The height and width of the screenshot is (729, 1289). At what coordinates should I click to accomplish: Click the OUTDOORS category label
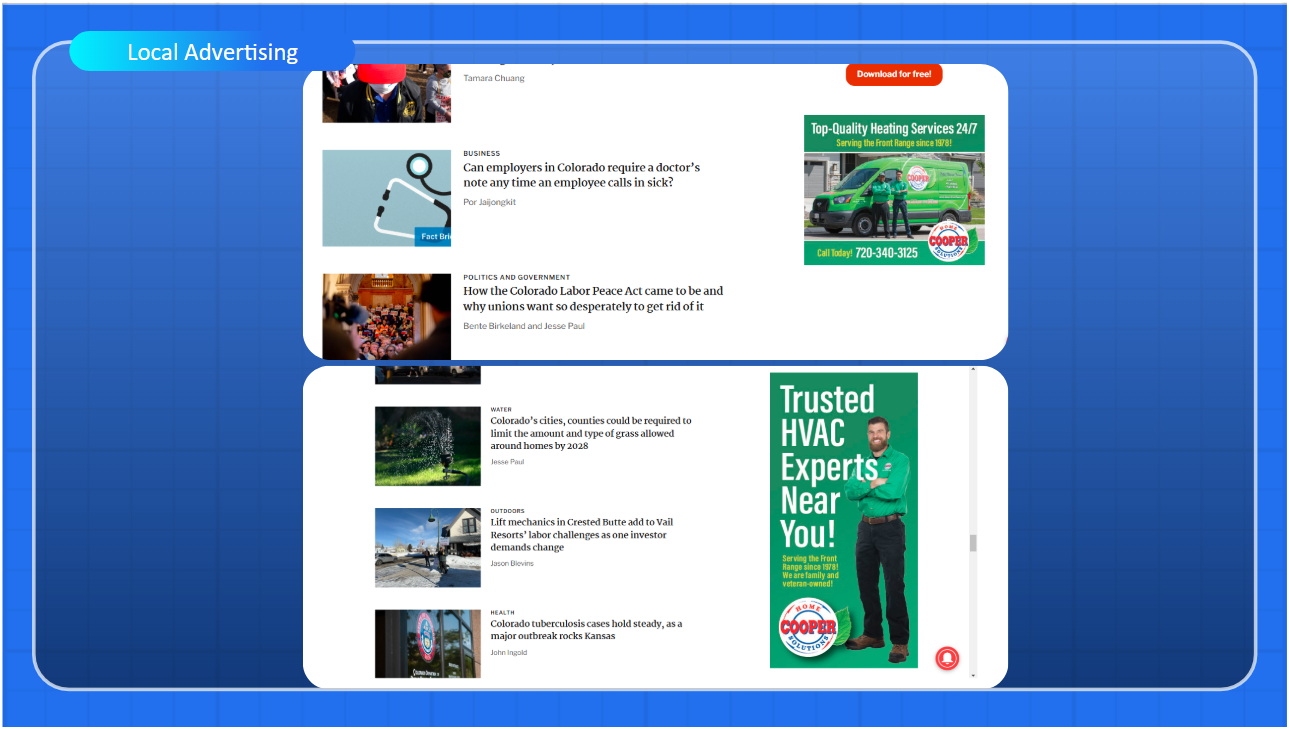[507, 511]
